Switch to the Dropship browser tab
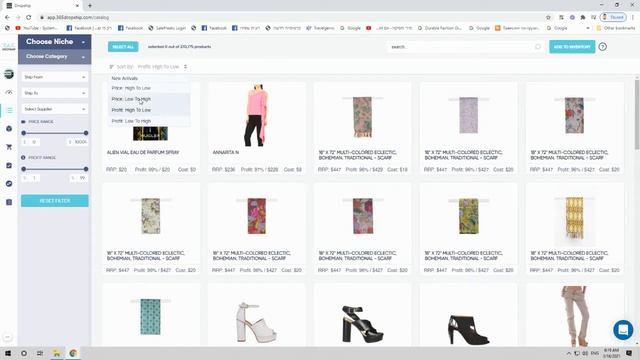The image size is (640, 360). 41,6
